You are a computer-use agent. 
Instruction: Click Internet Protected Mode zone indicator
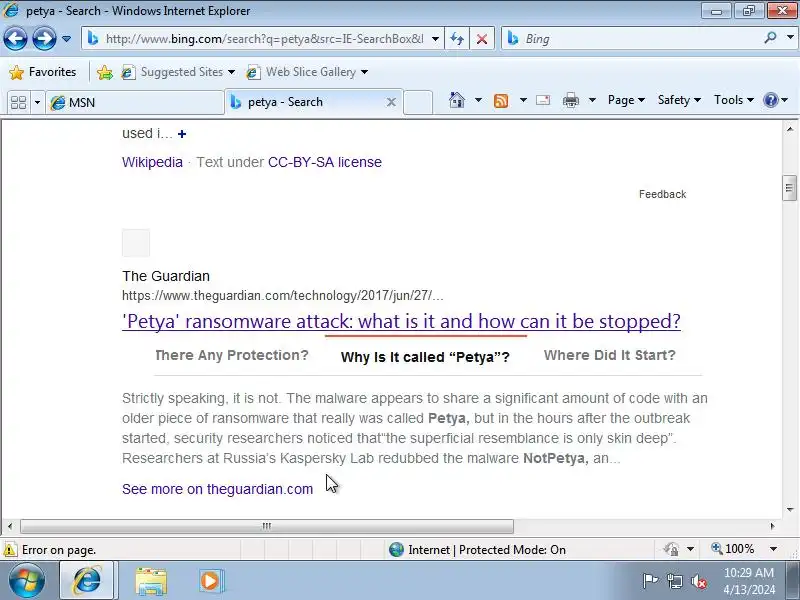tap(477, 550)
